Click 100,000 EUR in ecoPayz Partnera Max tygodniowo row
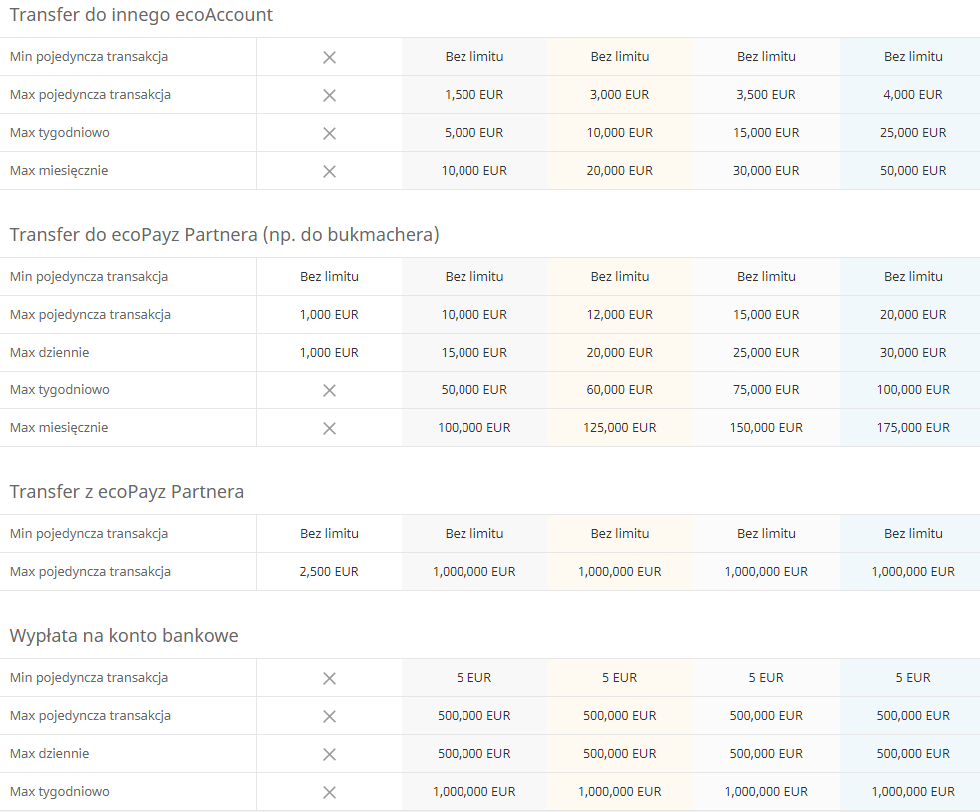Image resolution: width=980 pixels, height=812 pixels. 913,390
